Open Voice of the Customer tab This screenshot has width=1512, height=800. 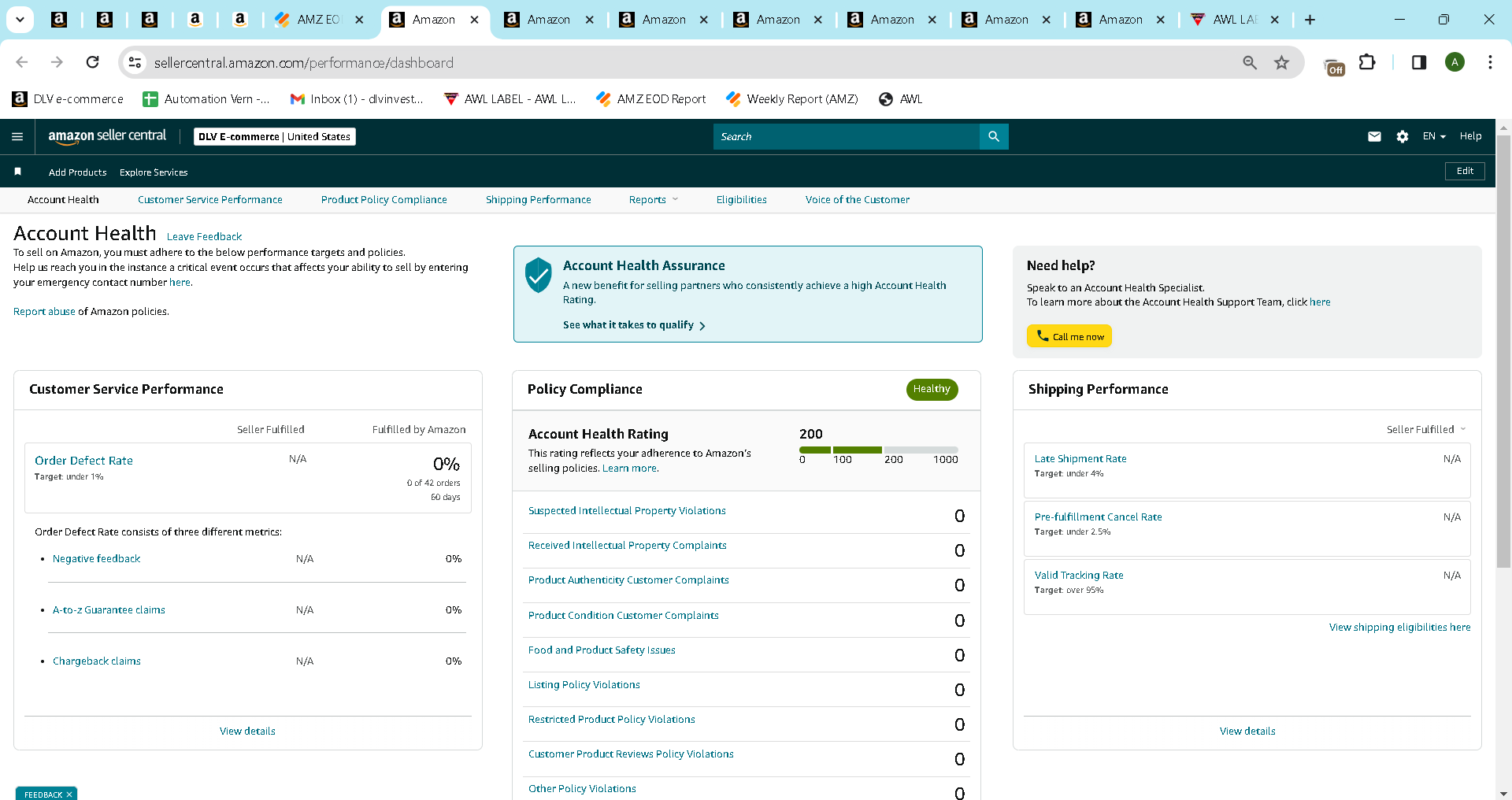[x=858, y=200]
